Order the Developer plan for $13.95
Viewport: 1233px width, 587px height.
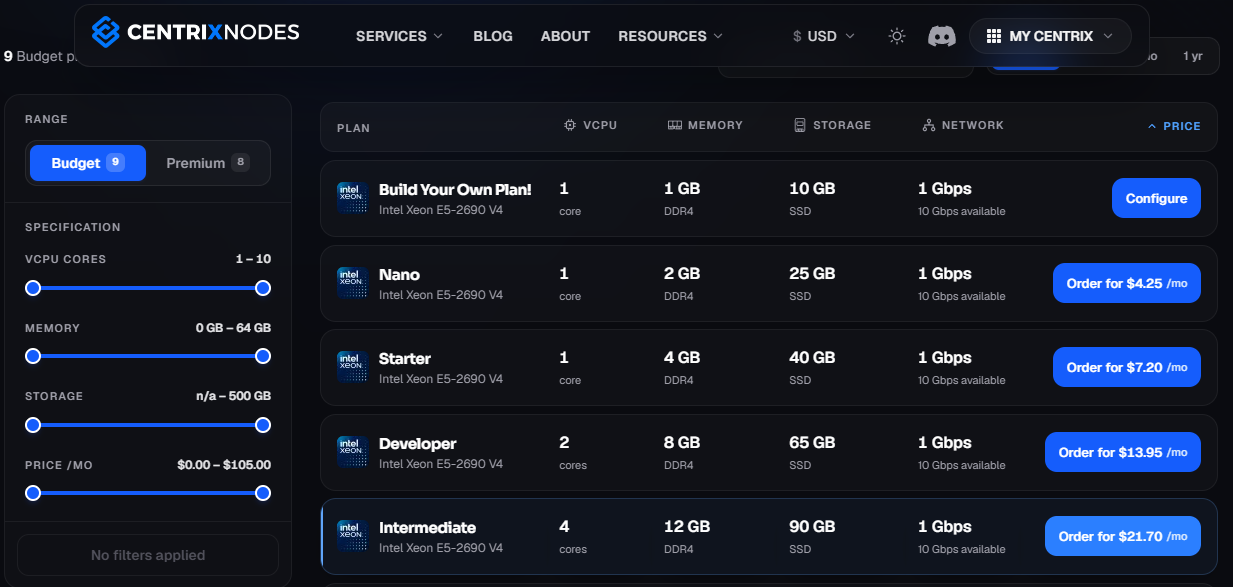click(1123, 452)
